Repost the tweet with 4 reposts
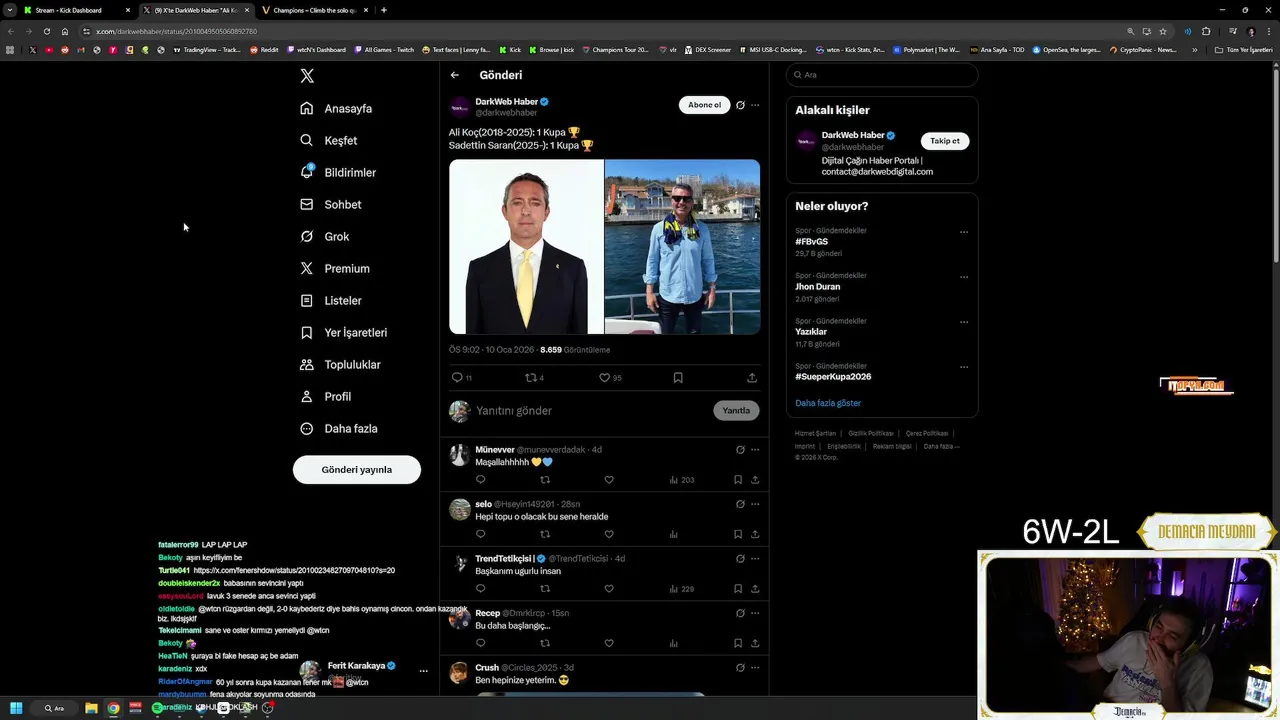 click(531, 377)
